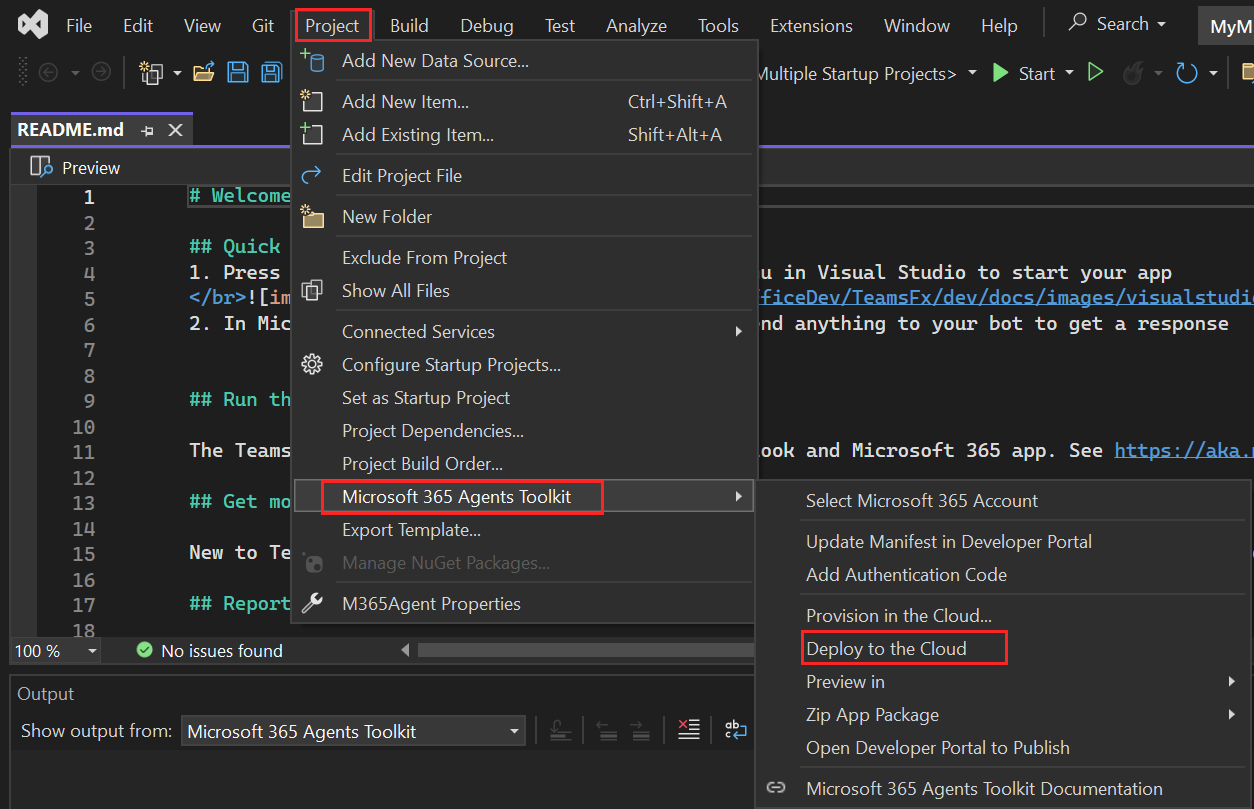1254x809 pixels.
Task: Select Provision in the Cloud...
Action: (x=899, y=615)
